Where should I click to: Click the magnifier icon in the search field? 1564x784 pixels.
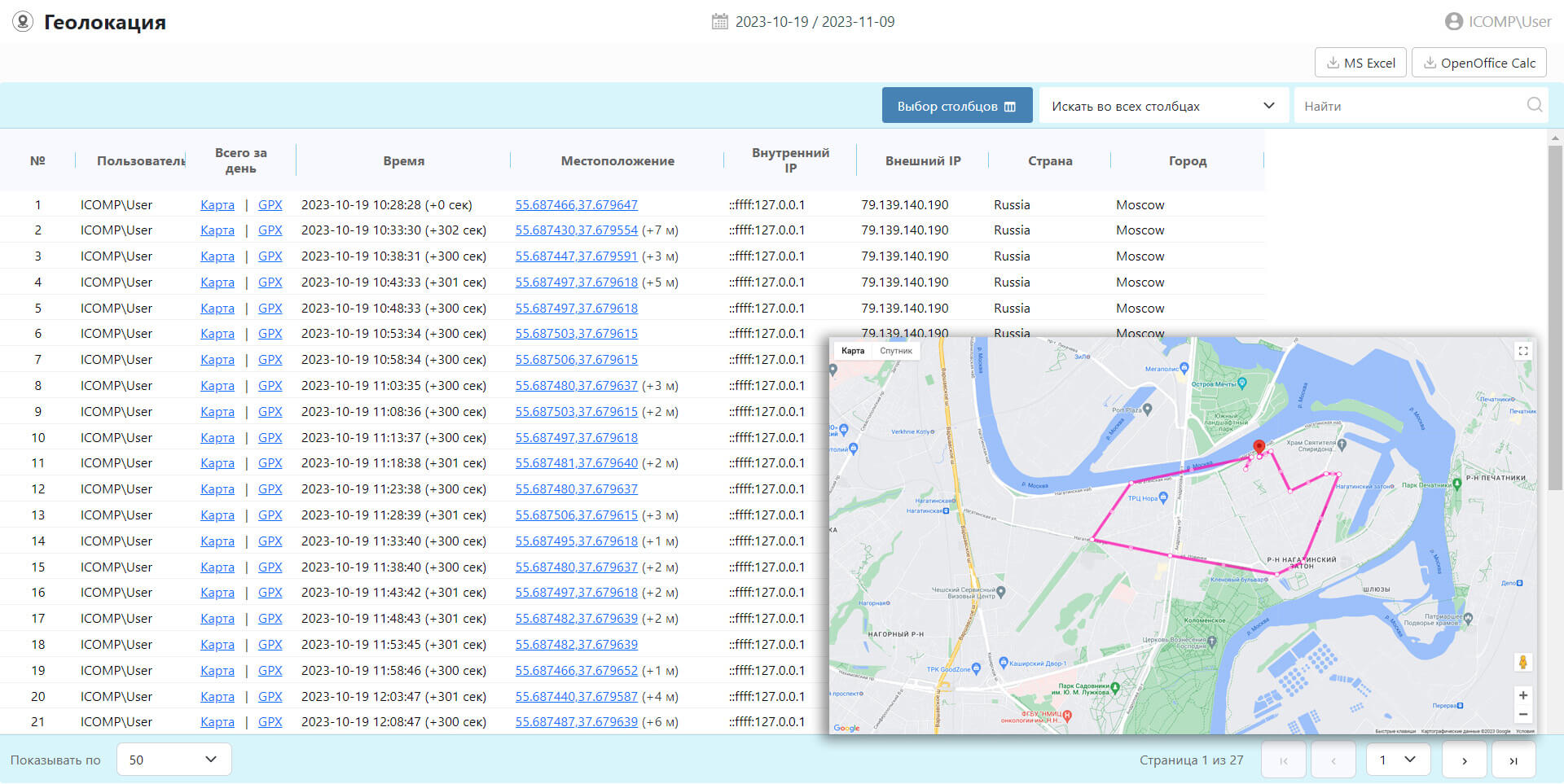(x=1534, y=105)
